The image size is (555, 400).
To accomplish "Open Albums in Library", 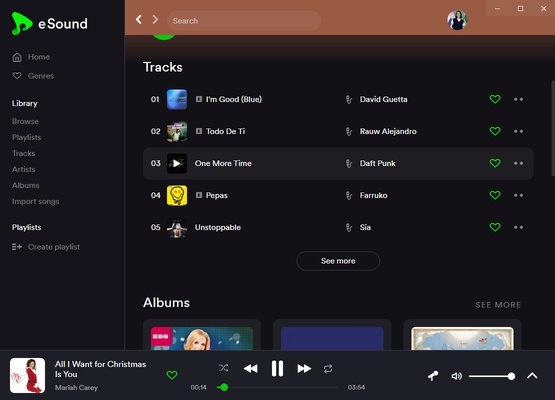I will 25,185.
